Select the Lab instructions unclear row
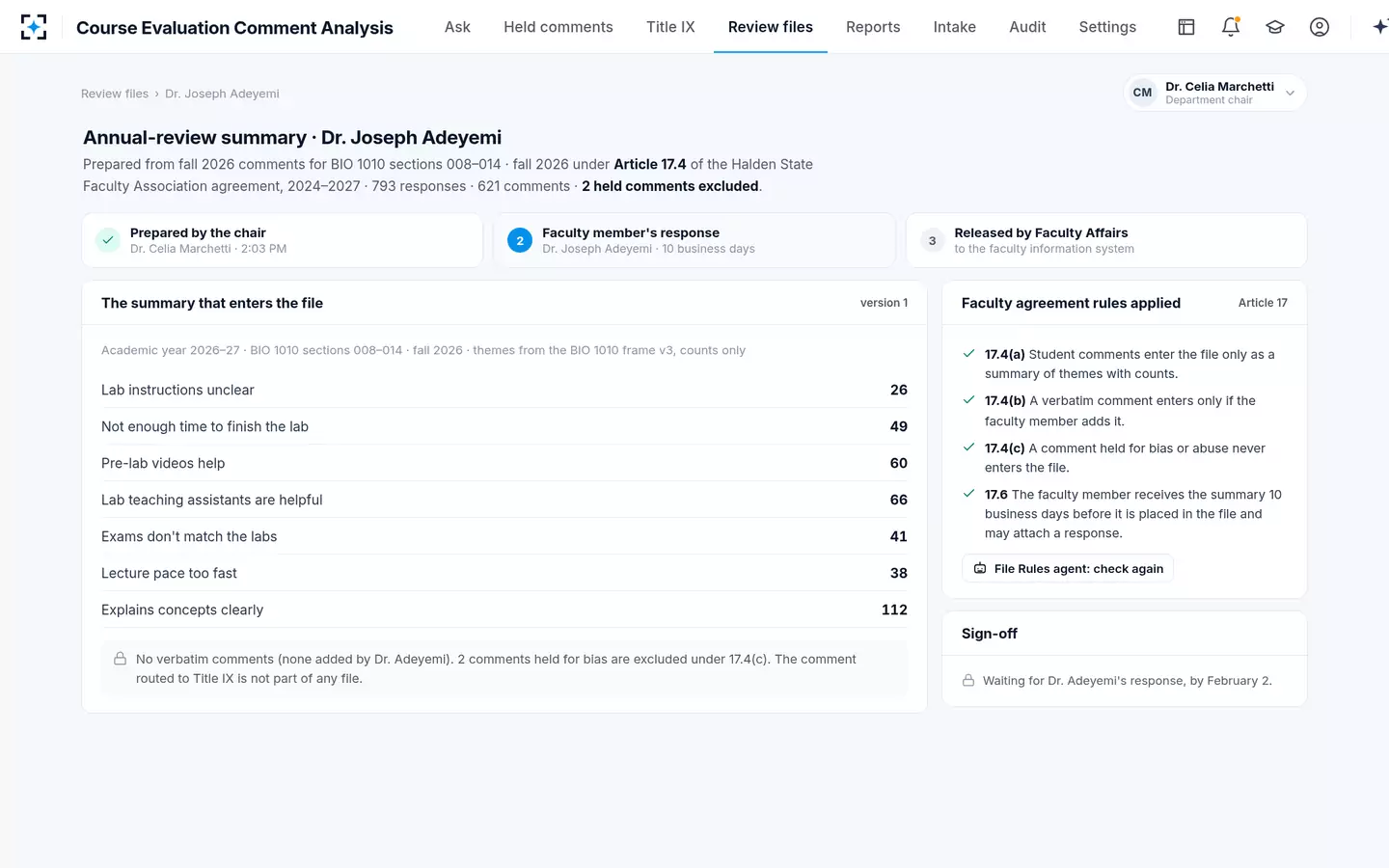This screenshot has height=868, width=1389. pyautogui.click(x=504, y=390)
